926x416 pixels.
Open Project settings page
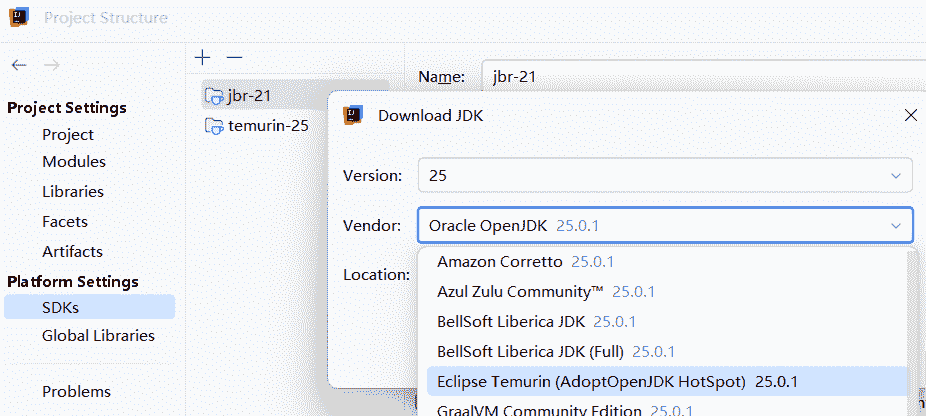[x=68, y=135]
